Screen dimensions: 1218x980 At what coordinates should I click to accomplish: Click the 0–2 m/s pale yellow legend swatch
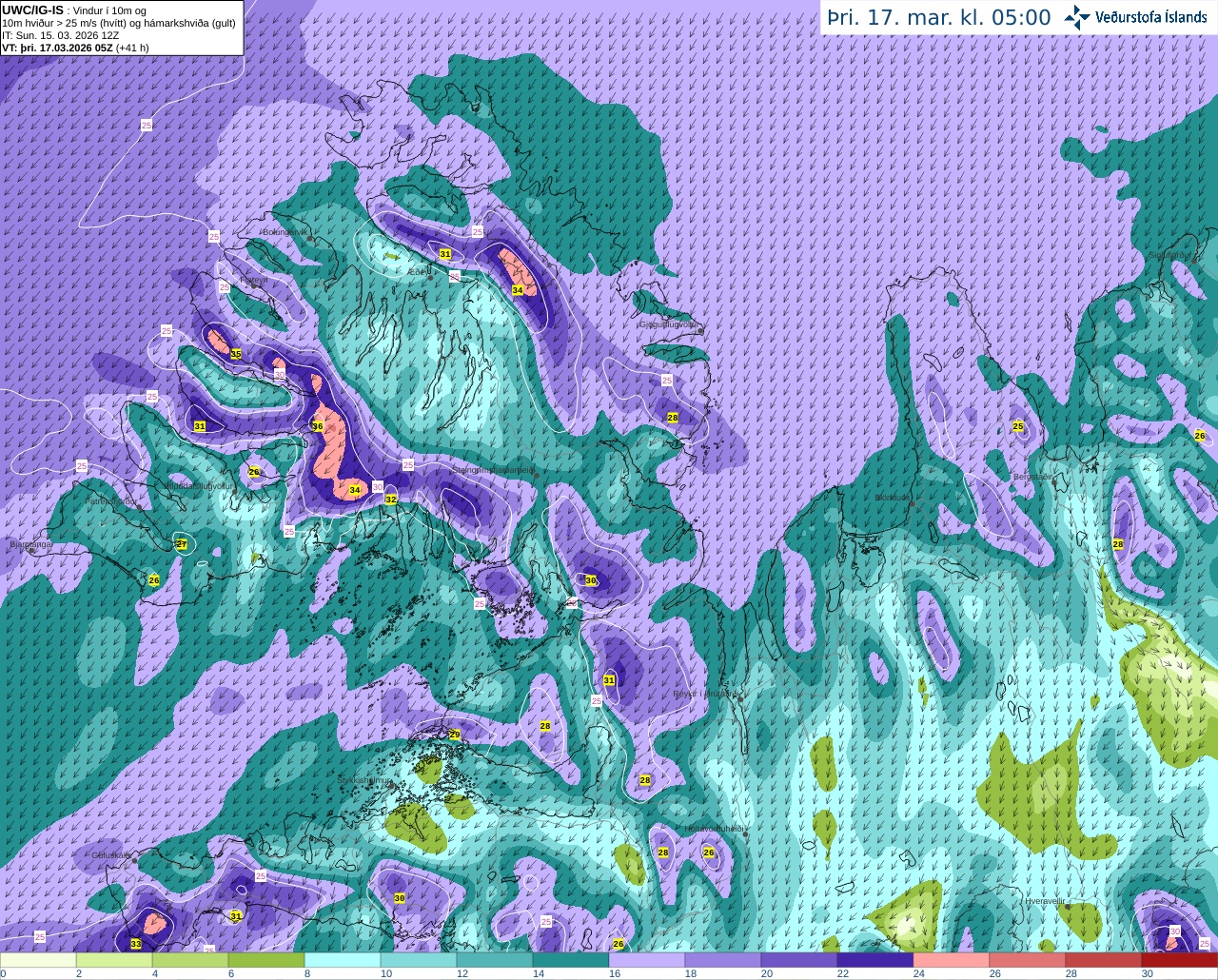coord(38,960)
